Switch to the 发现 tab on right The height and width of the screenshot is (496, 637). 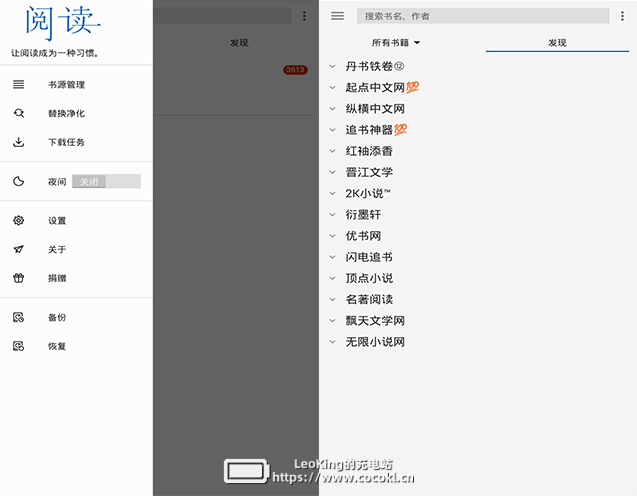pyautogui.click(x=557, y=43)
